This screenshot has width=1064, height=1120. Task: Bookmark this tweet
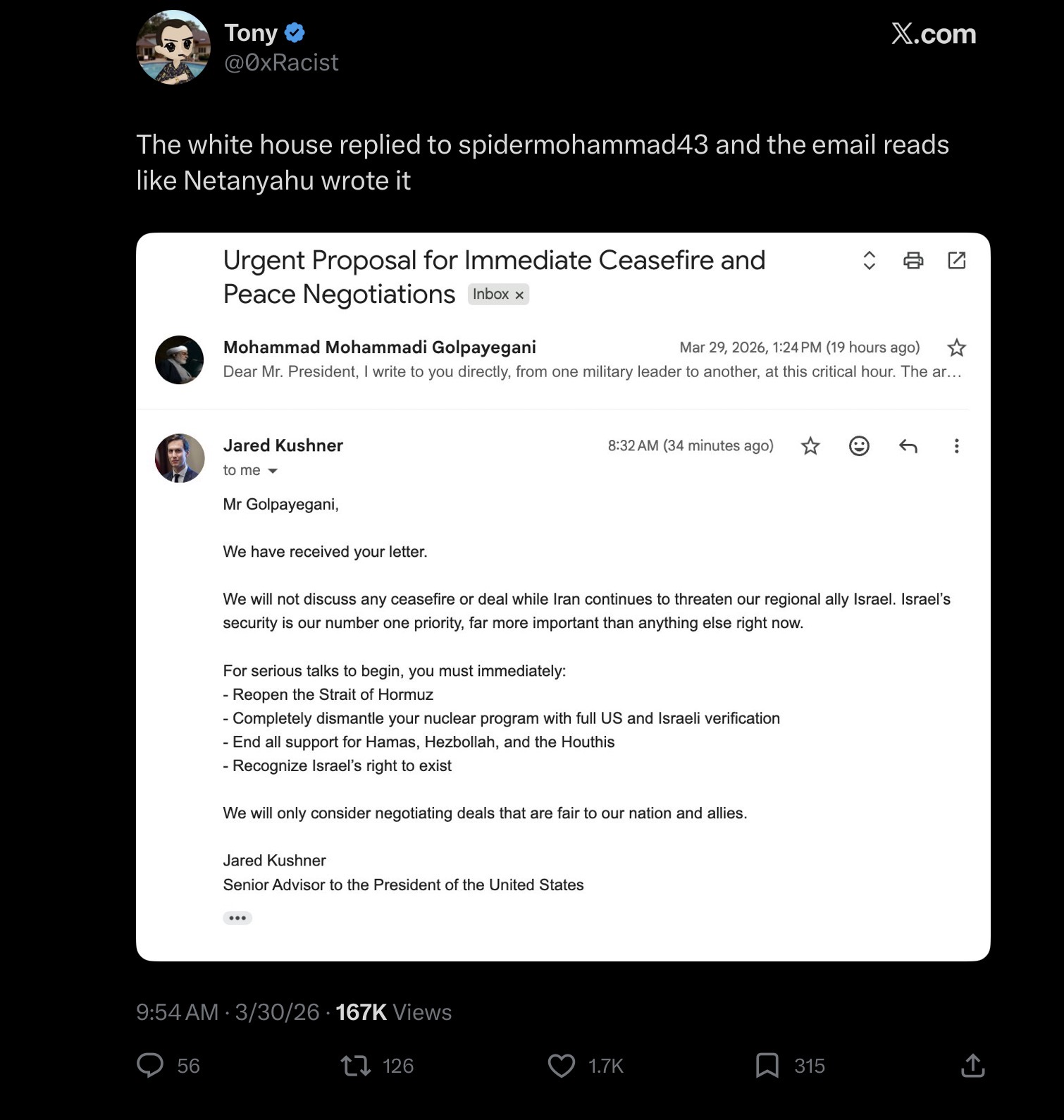(767, 1065)
